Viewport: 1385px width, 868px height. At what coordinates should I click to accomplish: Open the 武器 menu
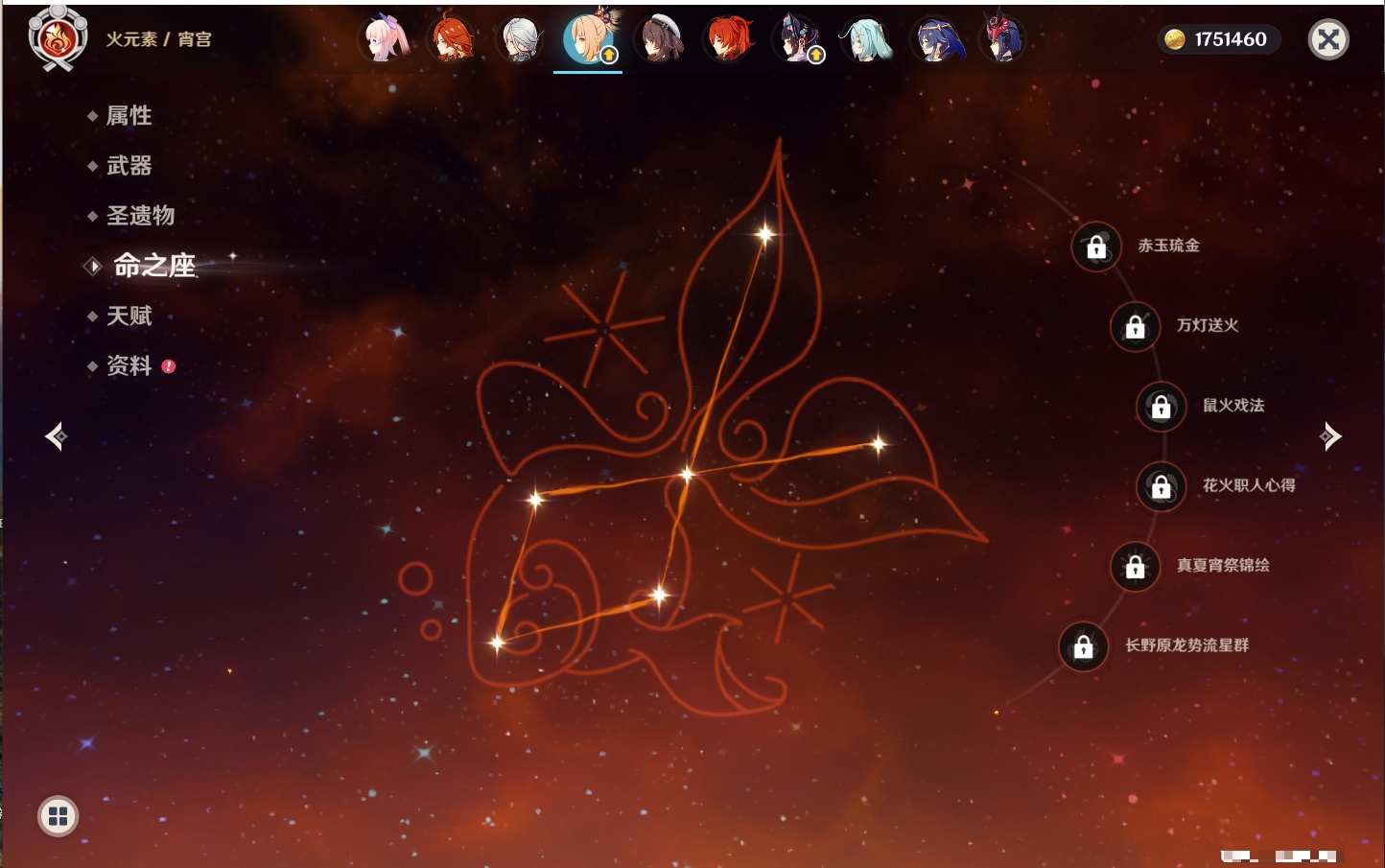129,166
